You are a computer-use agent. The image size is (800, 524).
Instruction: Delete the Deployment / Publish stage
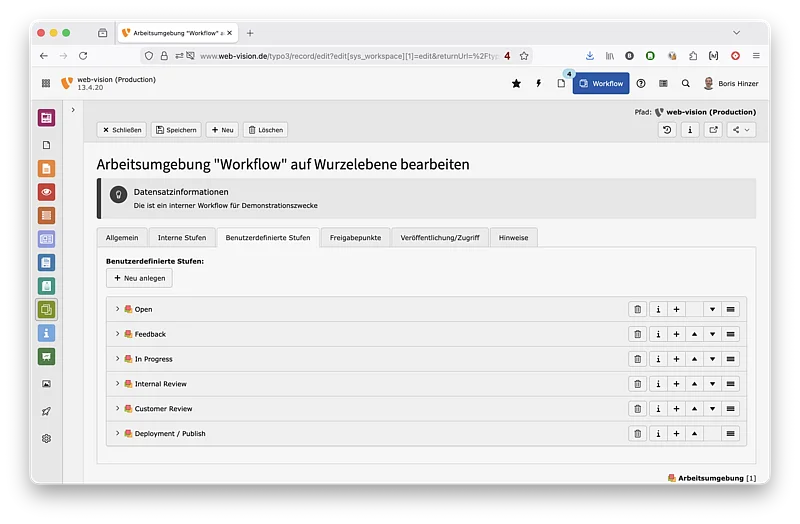638,434
